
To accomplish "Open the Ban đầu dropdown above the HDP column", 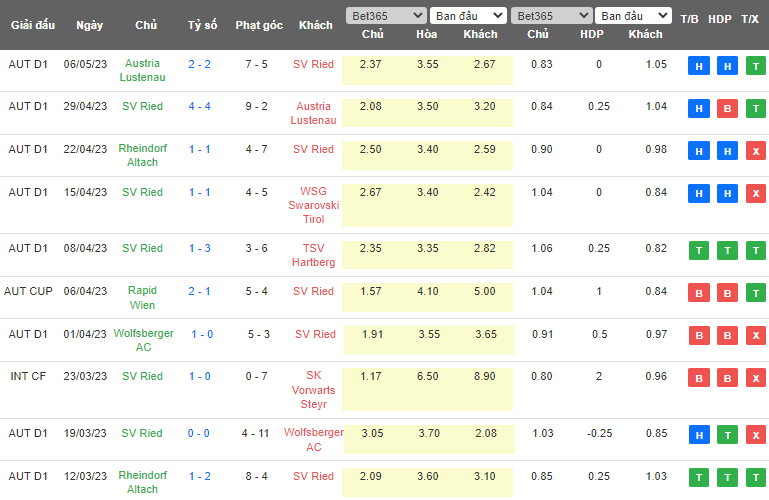I will point(633,16).
